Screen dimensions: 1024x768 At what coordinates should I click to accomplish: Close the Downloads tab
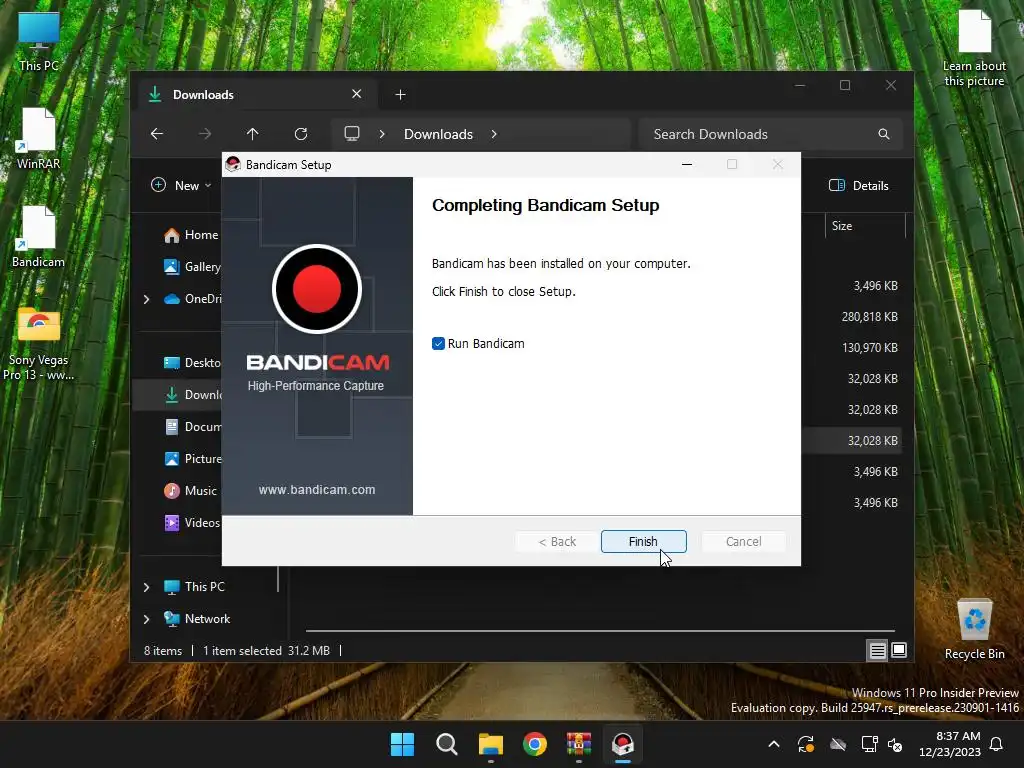click(357, 94)
